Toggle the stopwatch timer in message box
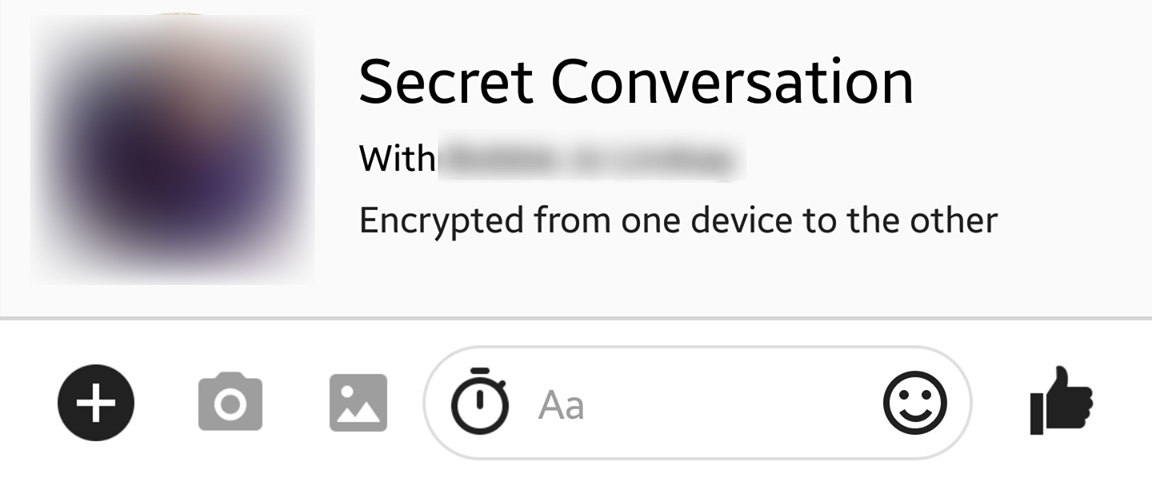This screenshot has width=1152, height=486. point(479,402)
